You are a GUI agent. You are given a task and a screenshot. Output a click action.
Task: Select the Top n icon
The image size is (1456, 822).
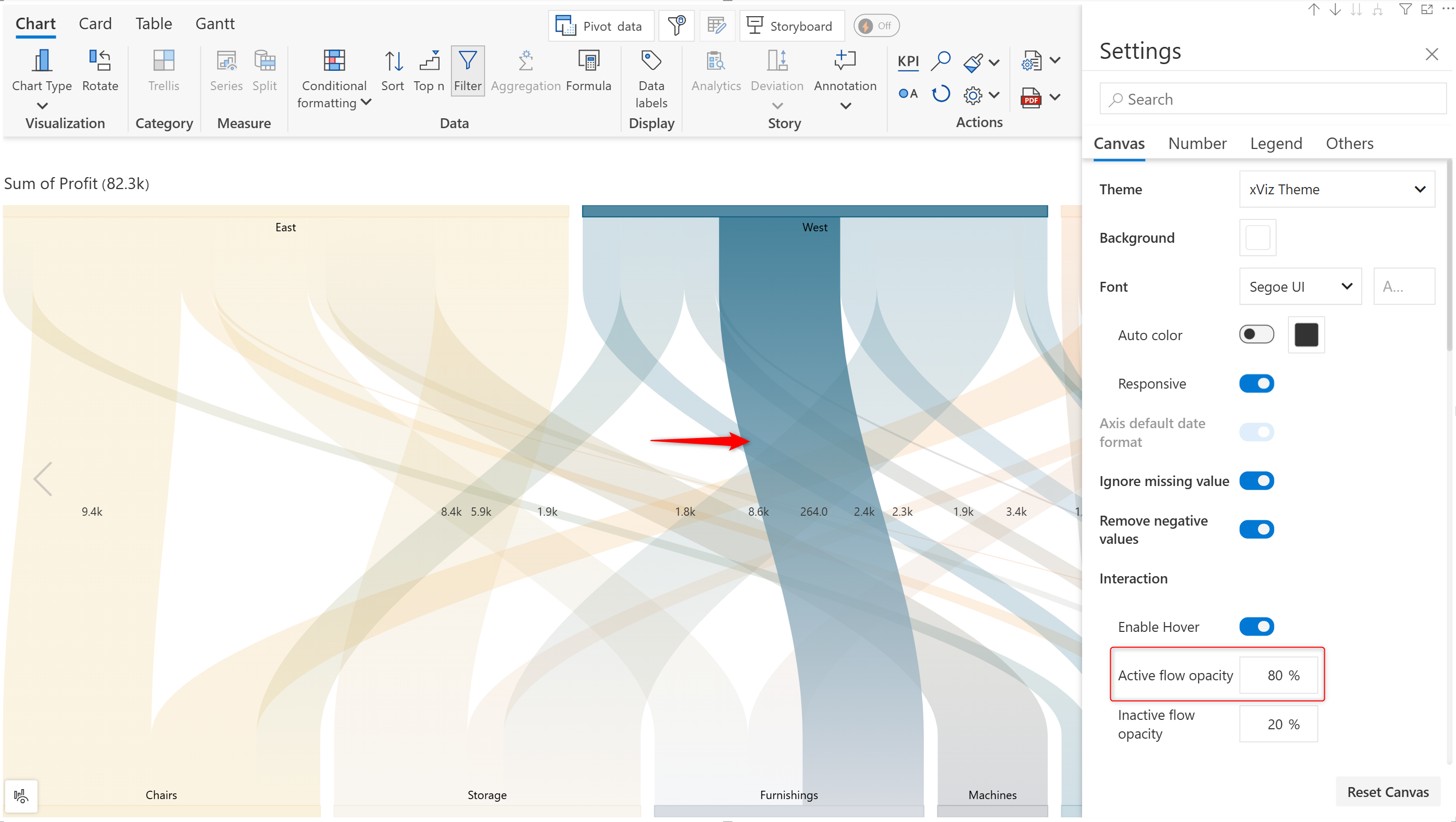coord(430,60)
